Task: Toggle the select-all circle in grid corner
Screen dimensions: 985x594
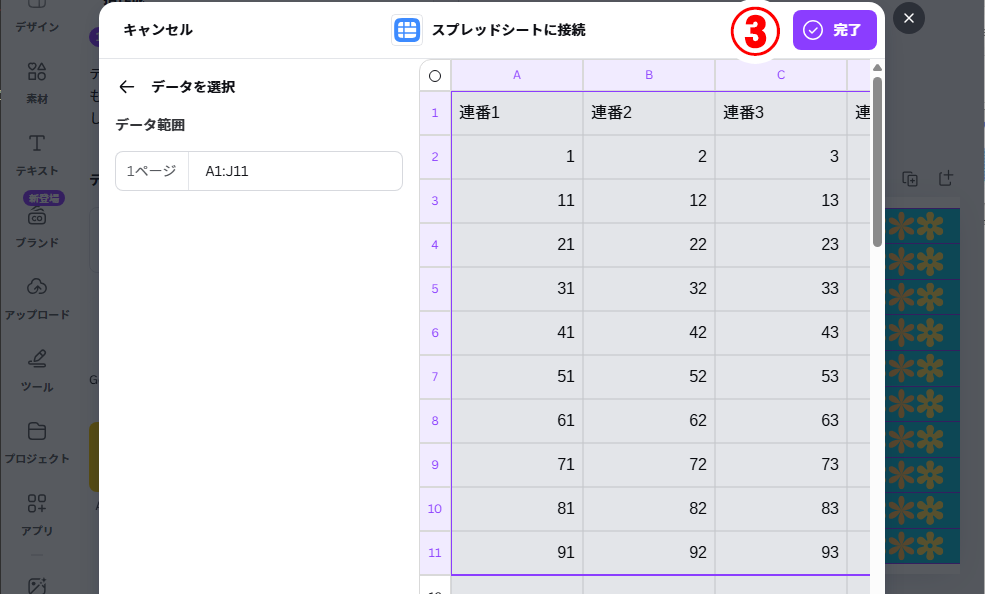Action: 435,76
